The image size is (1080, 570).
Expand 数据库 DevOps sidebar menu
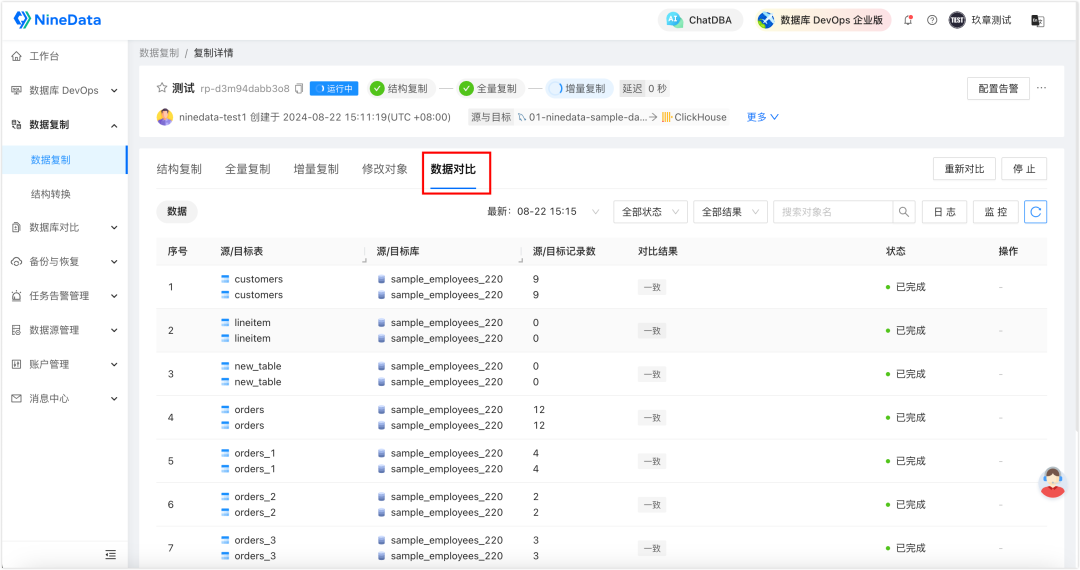(x=64, y=90)
